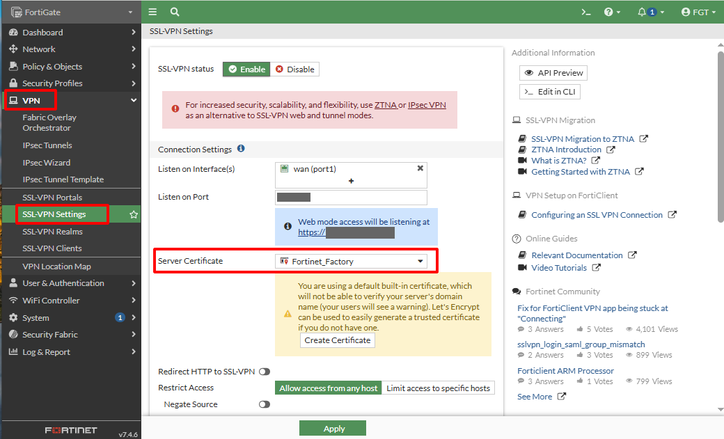Open the search magnifier icon
The height and width of the screenshot is (439, 724).
click(x=175, y=12)
